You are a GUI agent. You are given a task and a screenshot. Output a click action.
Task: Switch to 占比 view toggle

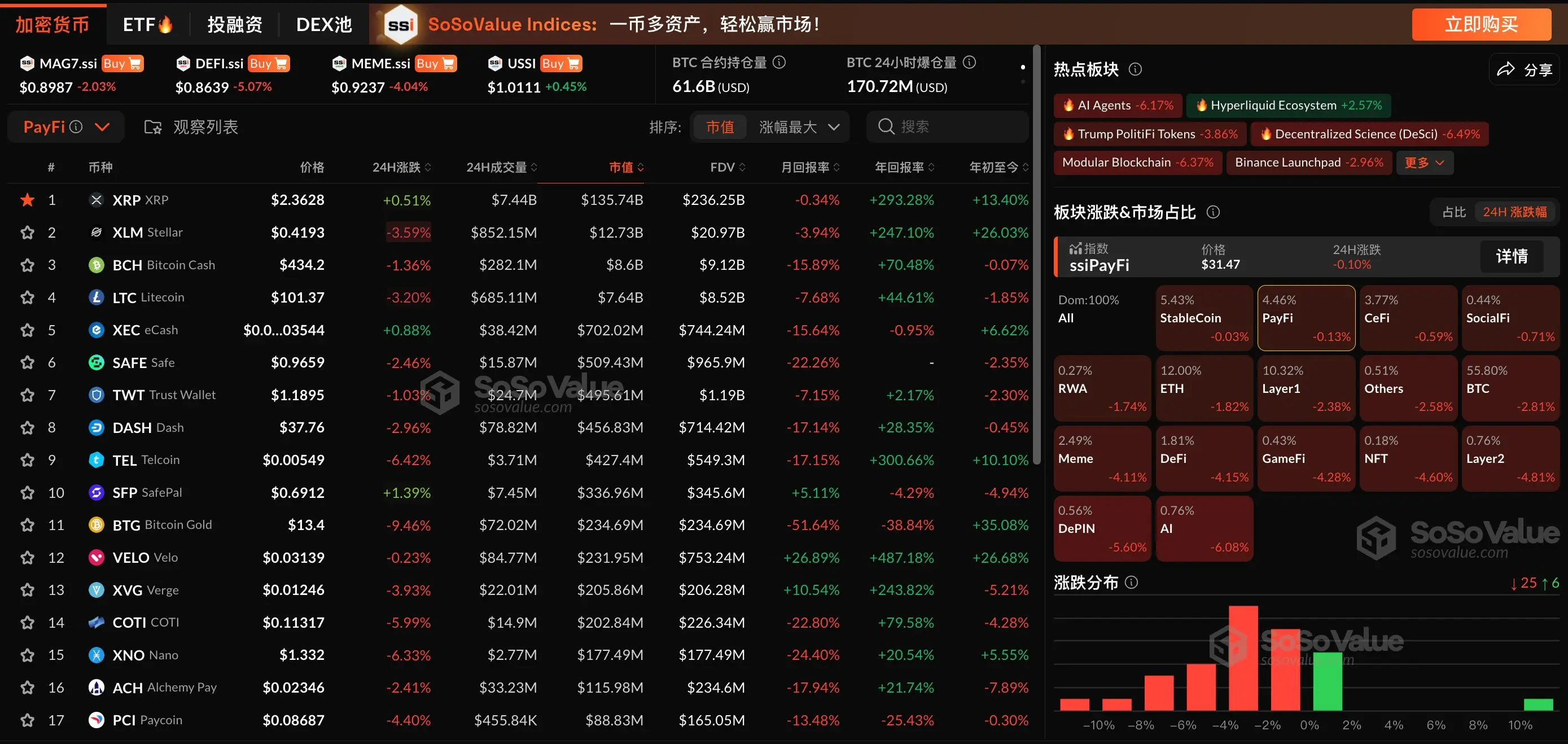[x=1453, y=212]
